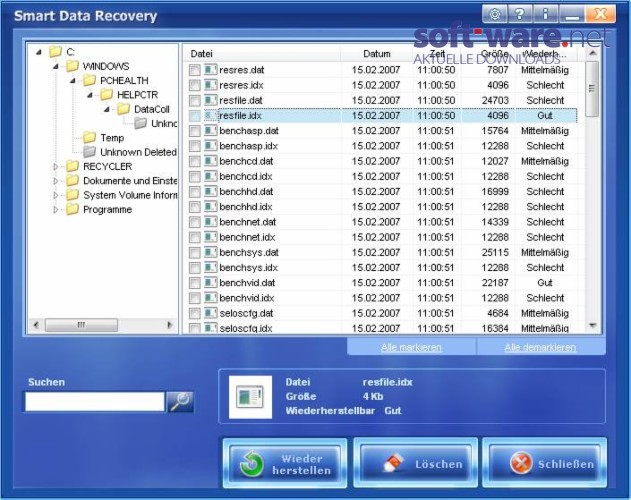Select the benchnet.idx file name

tap(247, 237)
